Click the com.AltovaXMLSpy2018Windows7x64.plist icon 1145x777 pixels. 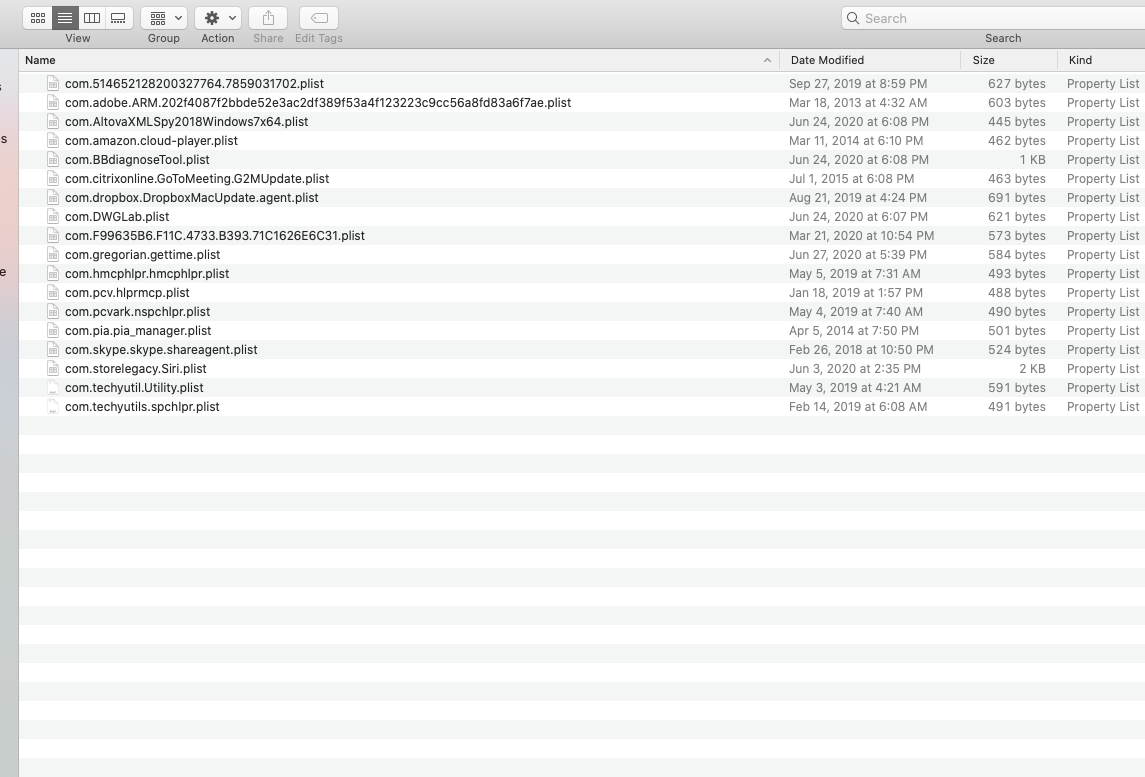coord(53,121)
